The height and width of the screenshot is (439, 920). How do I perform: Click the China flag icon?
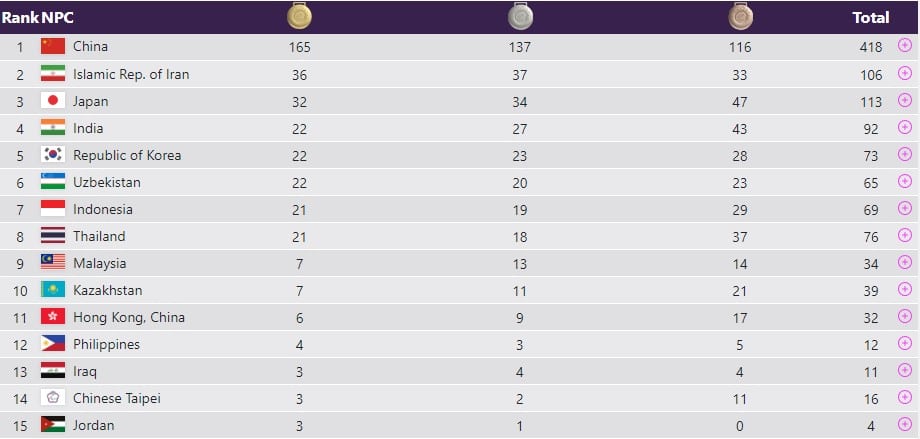[x=53, y=47]
